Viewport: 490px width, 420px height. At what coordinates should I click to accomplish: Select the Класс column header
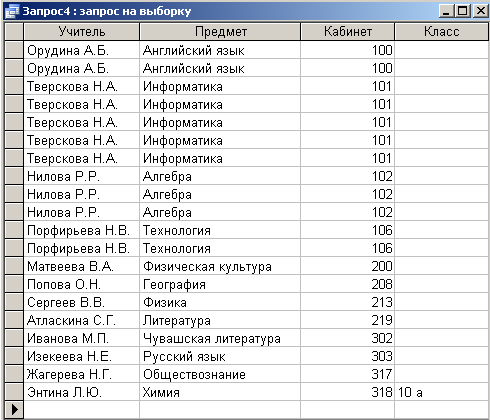pos(442,32)
